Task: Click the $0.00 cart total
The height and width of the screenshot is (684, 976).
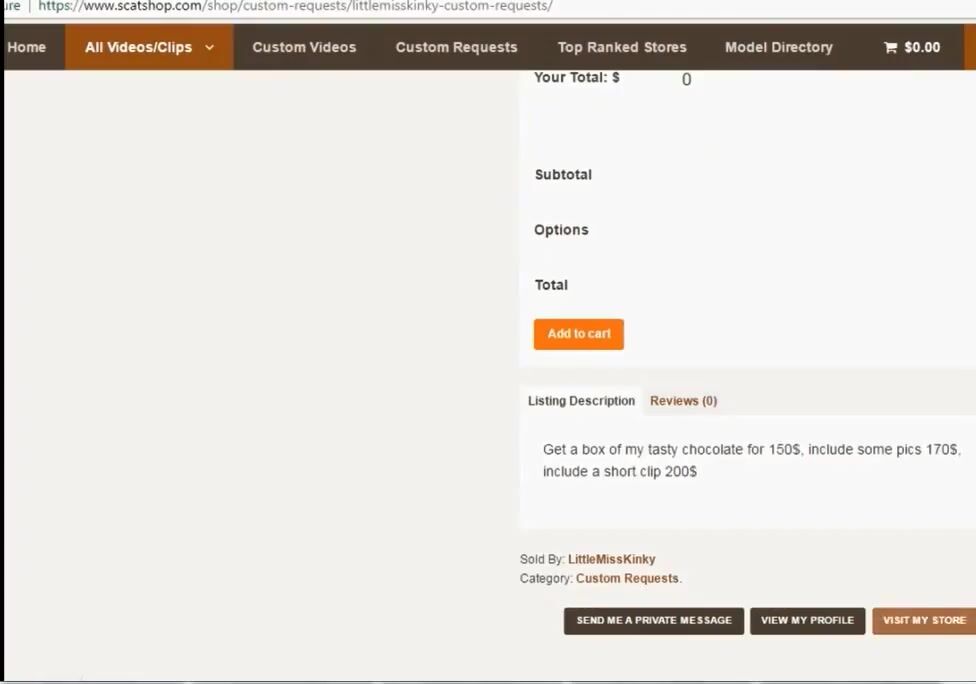Action: pos(922,47)
